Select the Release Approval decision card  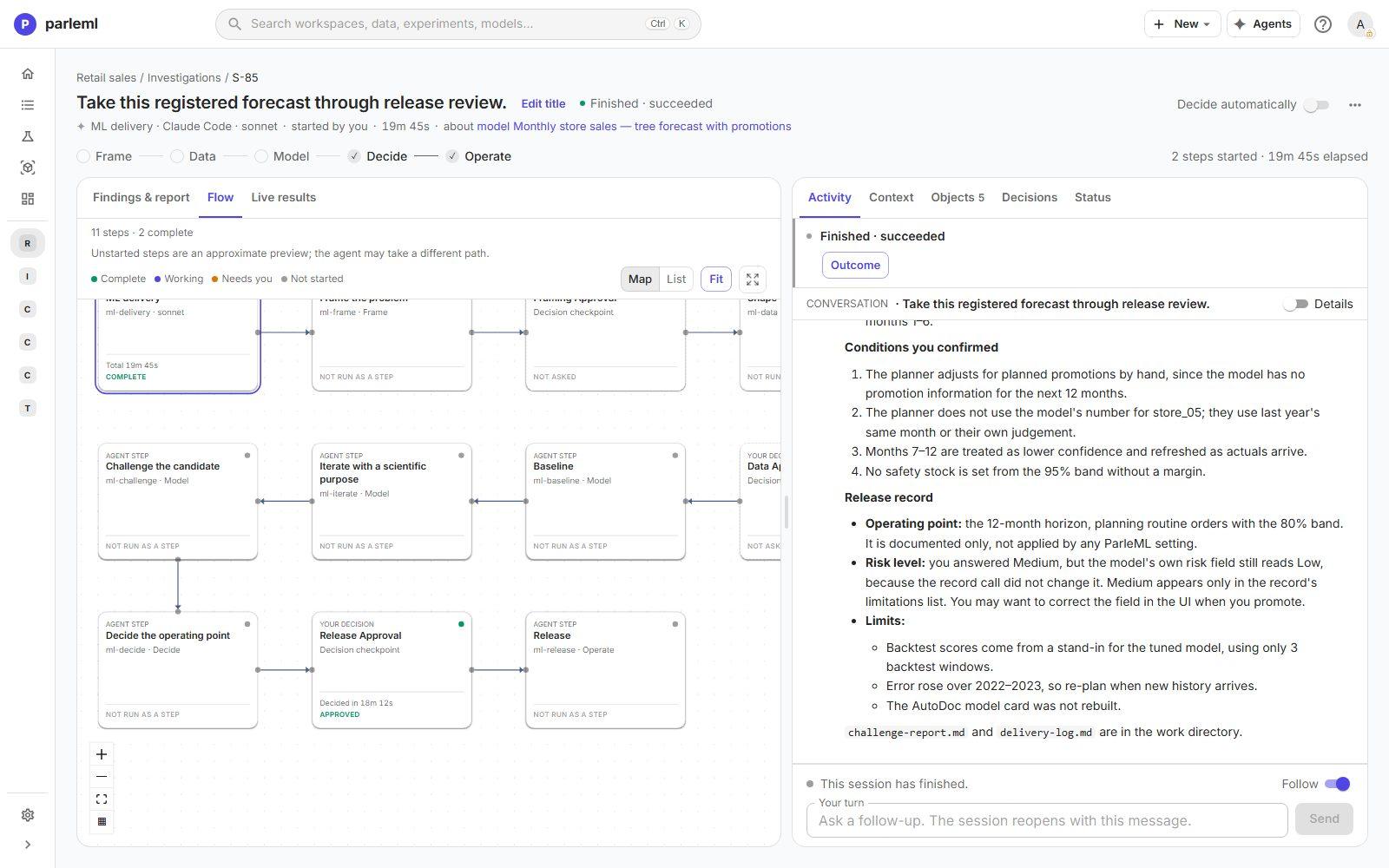tap(392, 670)
